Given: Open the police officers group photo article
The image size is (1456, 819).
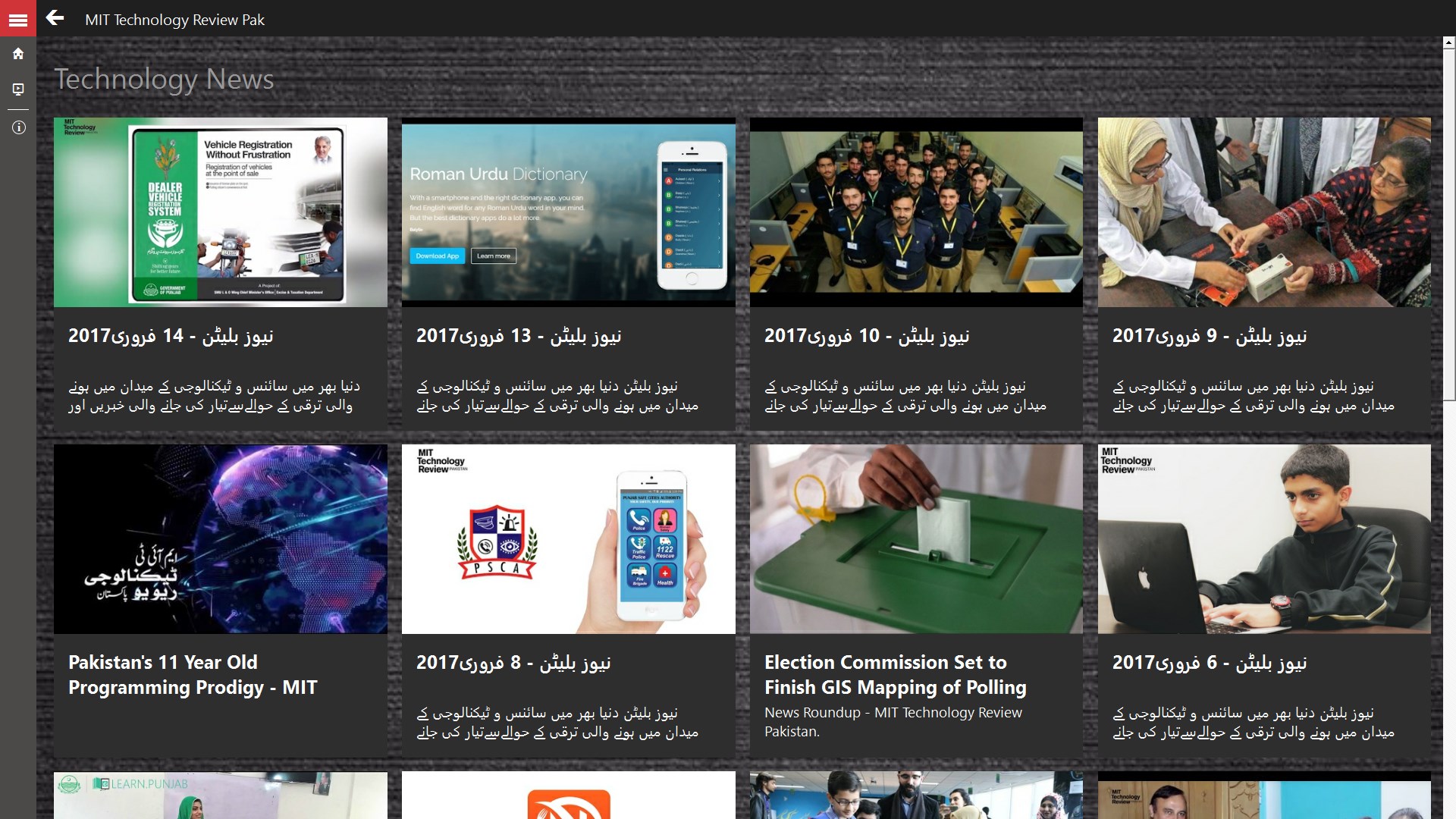Looking at the screenshot, I should click(x=916, y=212).
